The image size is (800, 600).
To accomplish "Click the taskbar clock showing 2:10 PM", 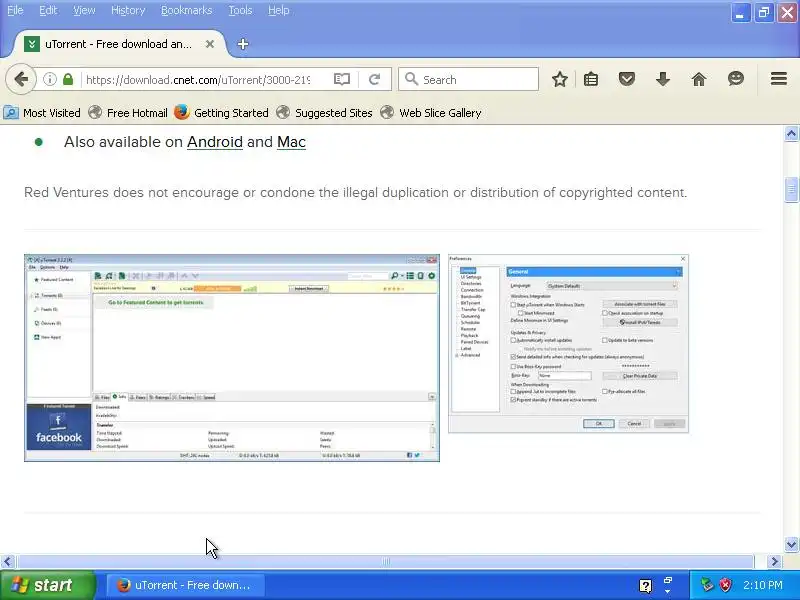I will click(762, 585).
